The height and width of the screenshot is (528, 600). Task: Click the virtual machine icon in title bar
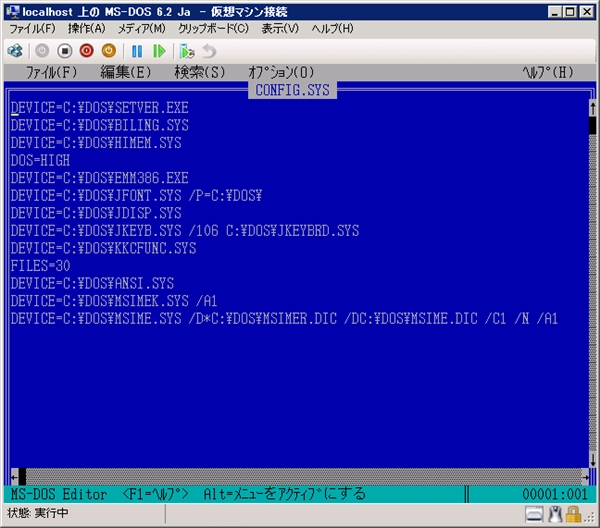pos(13,11)
